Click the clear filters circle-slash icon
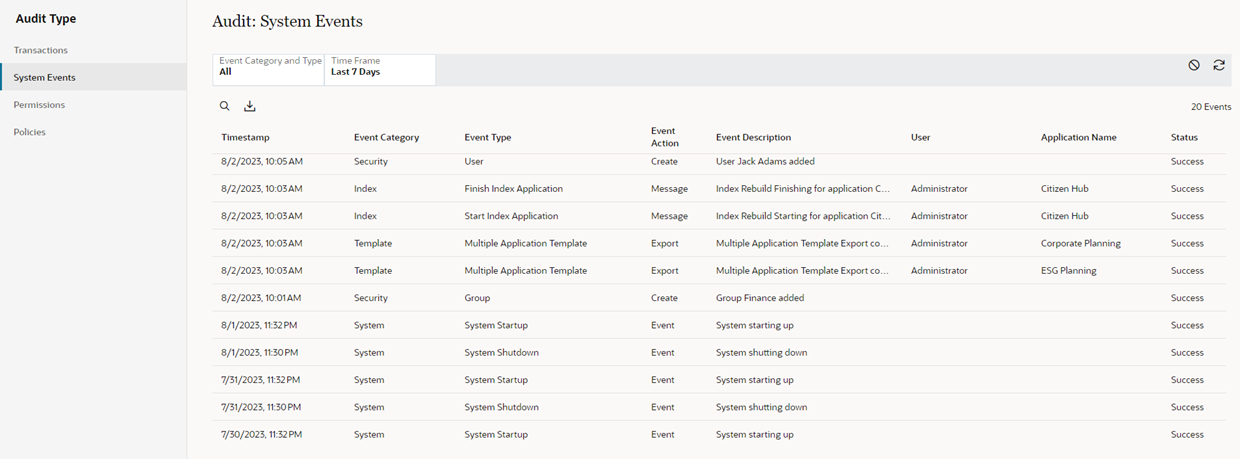 pyautogui.click(x=1194, y=65)
